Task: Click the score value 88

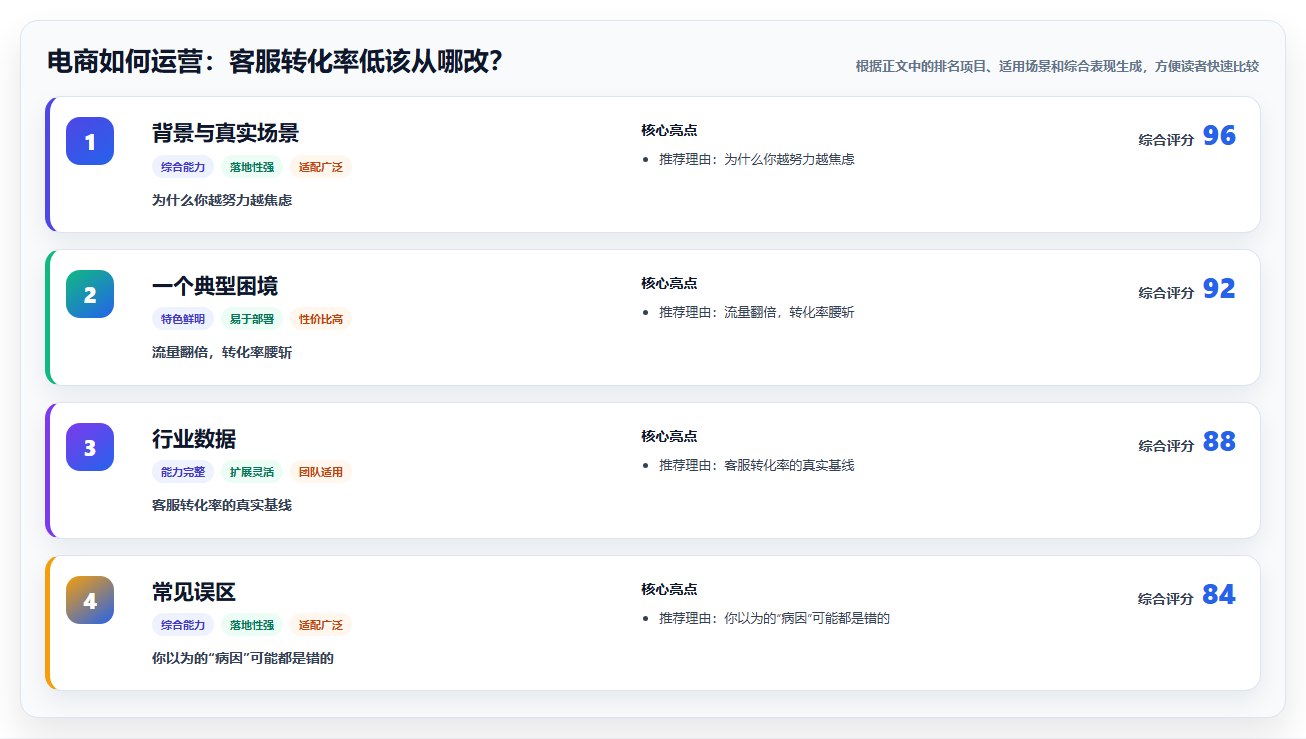Action: [x=1219, y=442]
